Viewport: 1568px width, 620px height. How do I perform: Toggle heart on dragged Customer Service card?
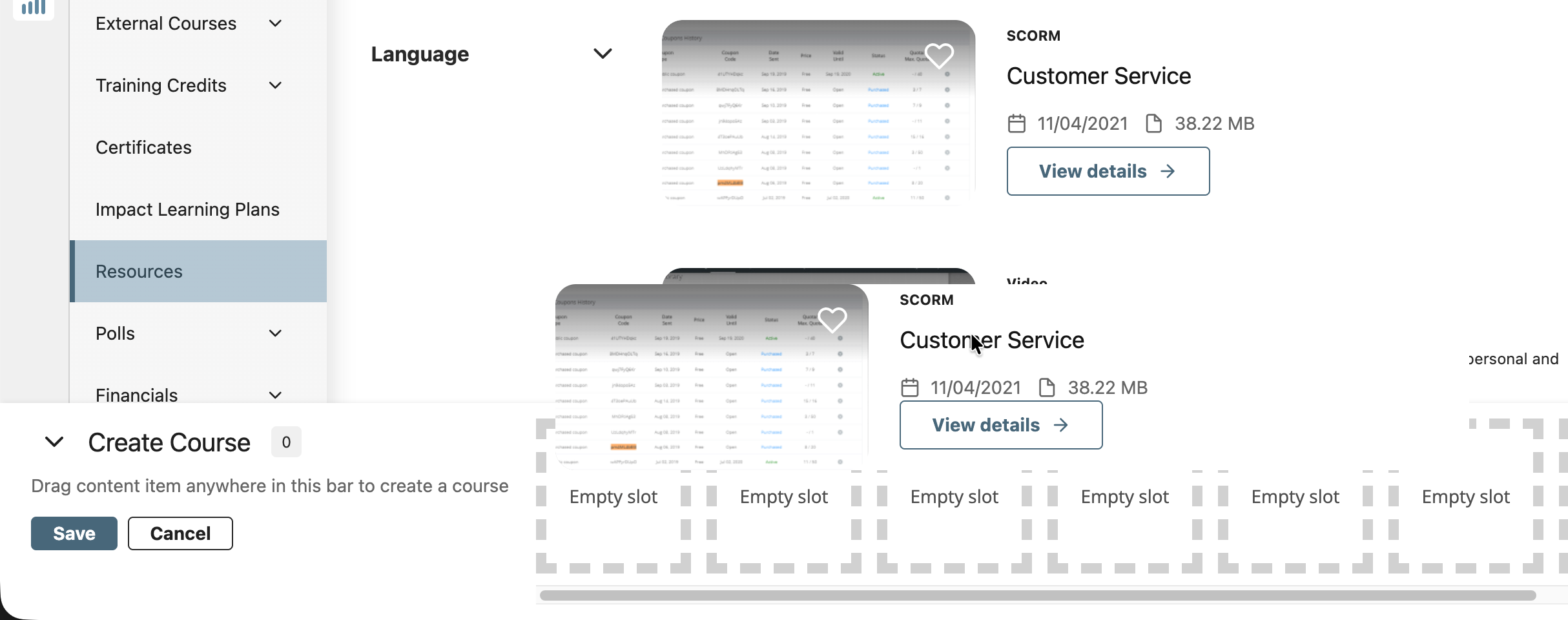[x=832, y=320]
